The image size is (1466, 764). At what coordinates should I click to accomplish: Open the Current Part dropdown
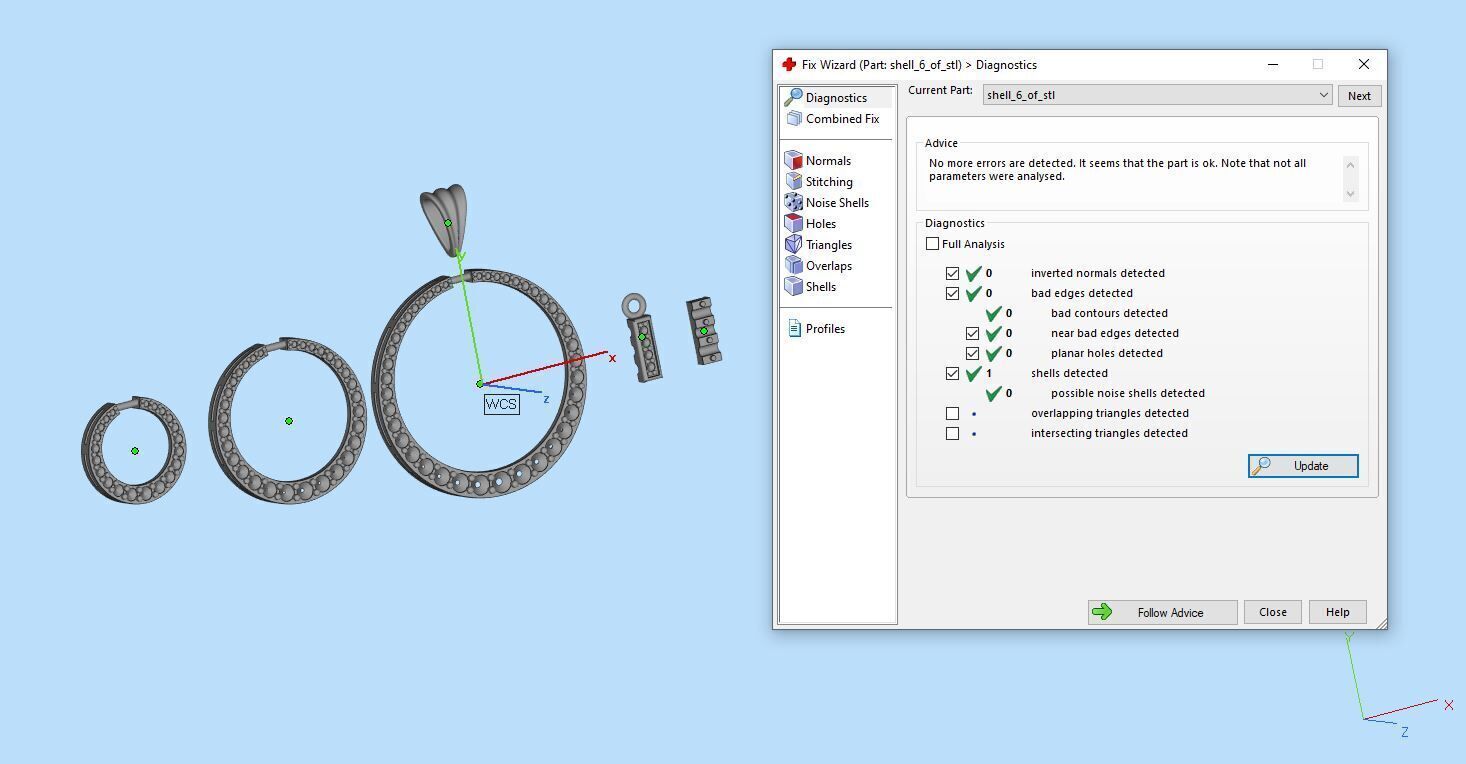(1157, 95)
